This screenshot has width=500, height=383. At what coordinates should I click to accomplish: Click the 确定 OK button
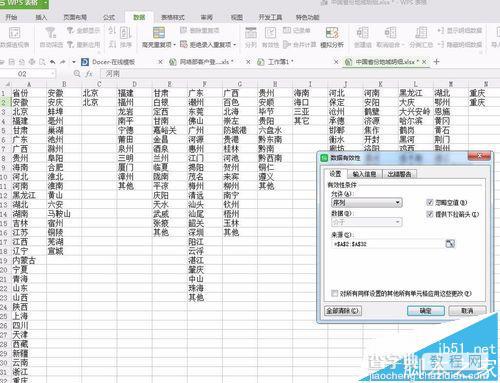[426, 311]
